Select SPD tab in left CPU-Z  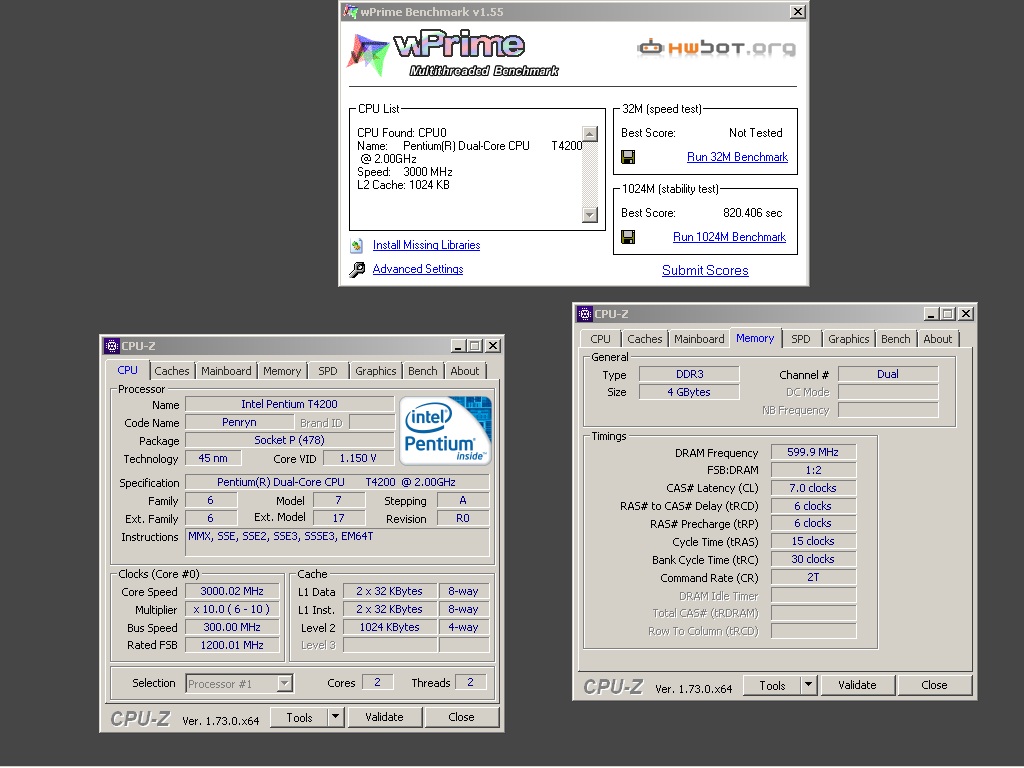[x=328, y=371]
